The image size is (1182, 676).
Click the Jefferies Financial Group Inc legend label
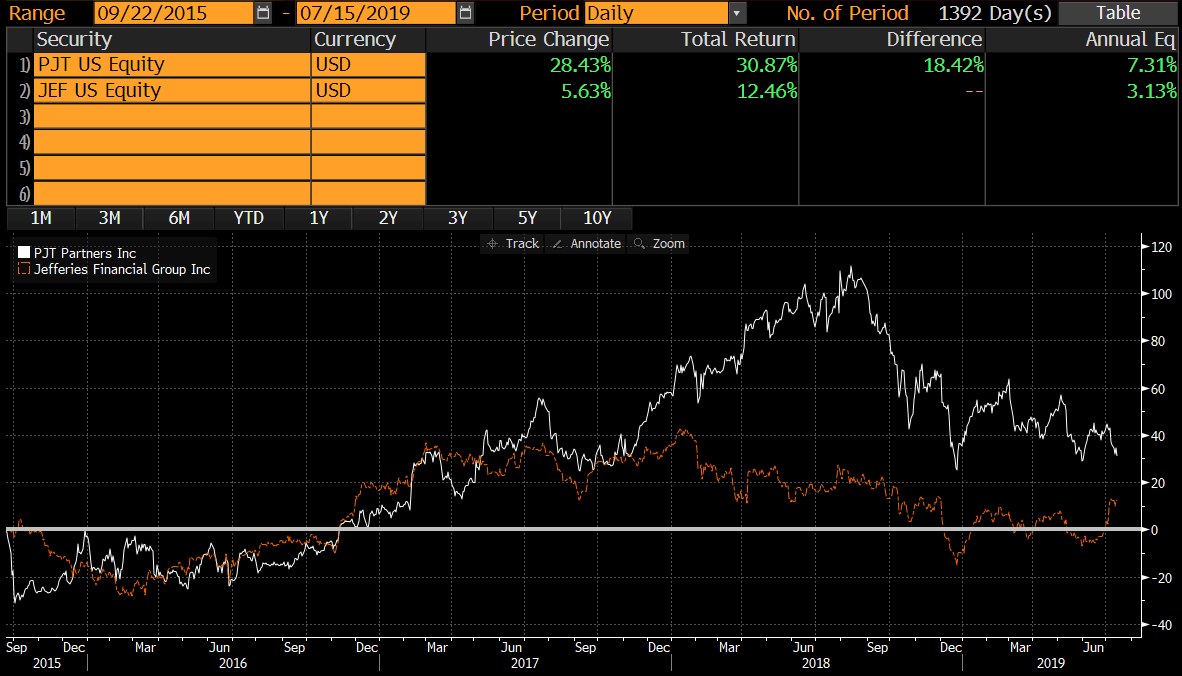(x=122, y=269)
